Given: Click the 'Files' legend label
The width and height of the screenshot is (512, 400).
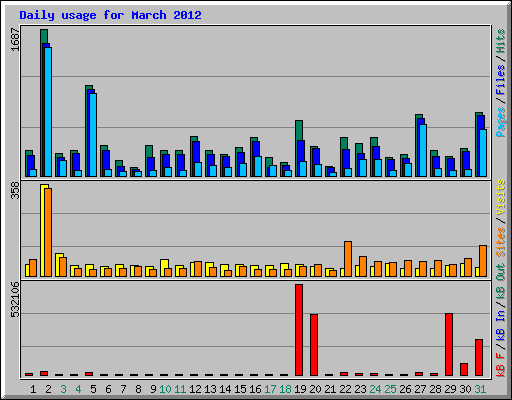Looking at the screenshot, I should pos(501,80).
